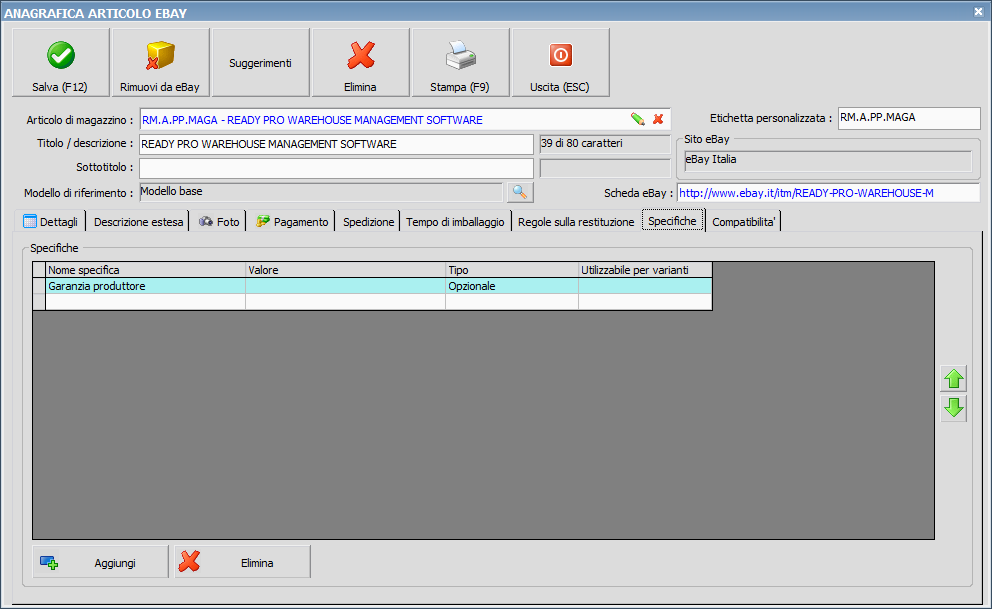Open Suggerimenti button
Viewport: 992px width, 609px height.
pyautogui.click(x=261, y=63)
